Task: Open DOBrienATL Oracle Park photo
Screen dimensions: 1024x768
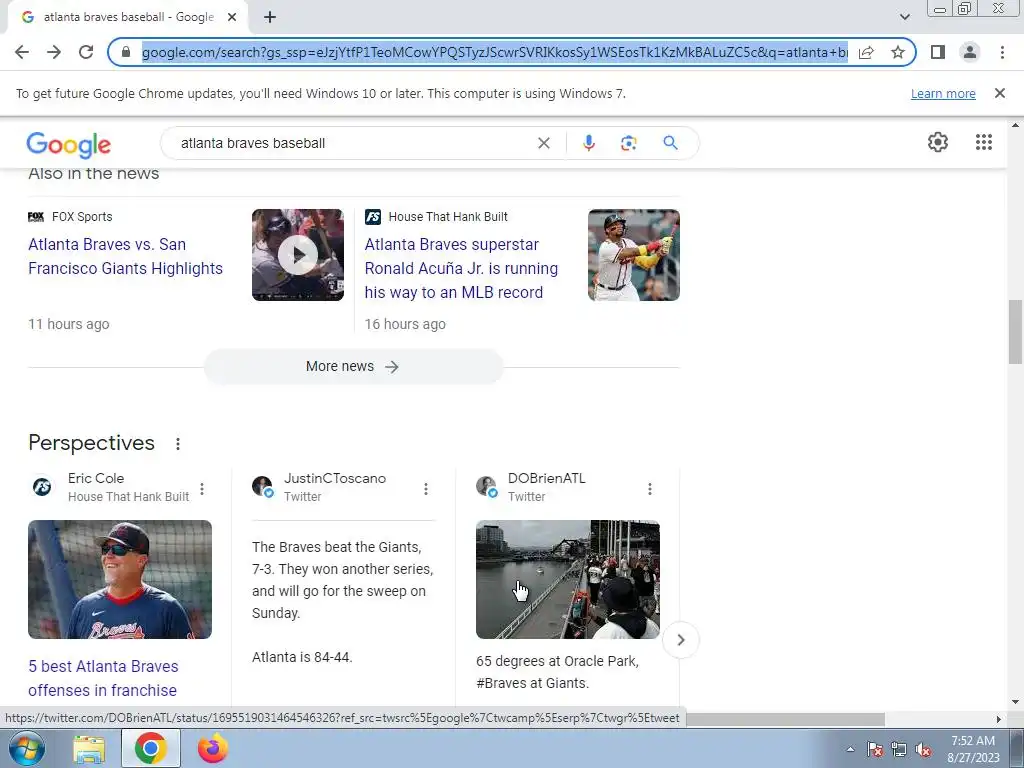Action: [x=568, y=579]
